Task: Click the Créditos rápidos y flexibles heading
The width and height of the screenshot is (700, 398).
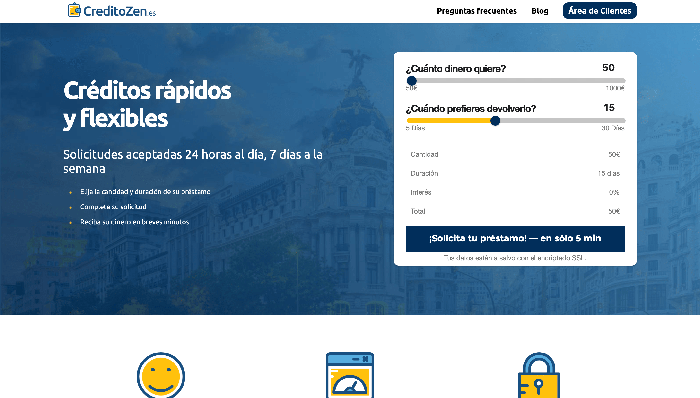Action: click(147, 104)
